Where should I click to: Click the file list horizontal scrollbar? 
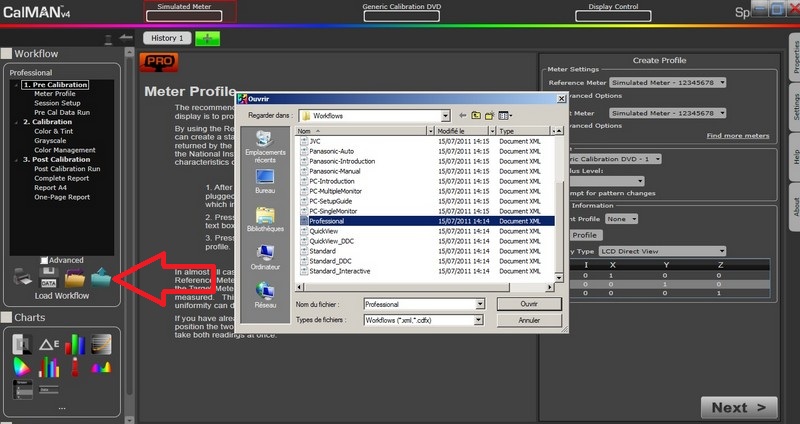pyautogui.click(x=424, y=287)
